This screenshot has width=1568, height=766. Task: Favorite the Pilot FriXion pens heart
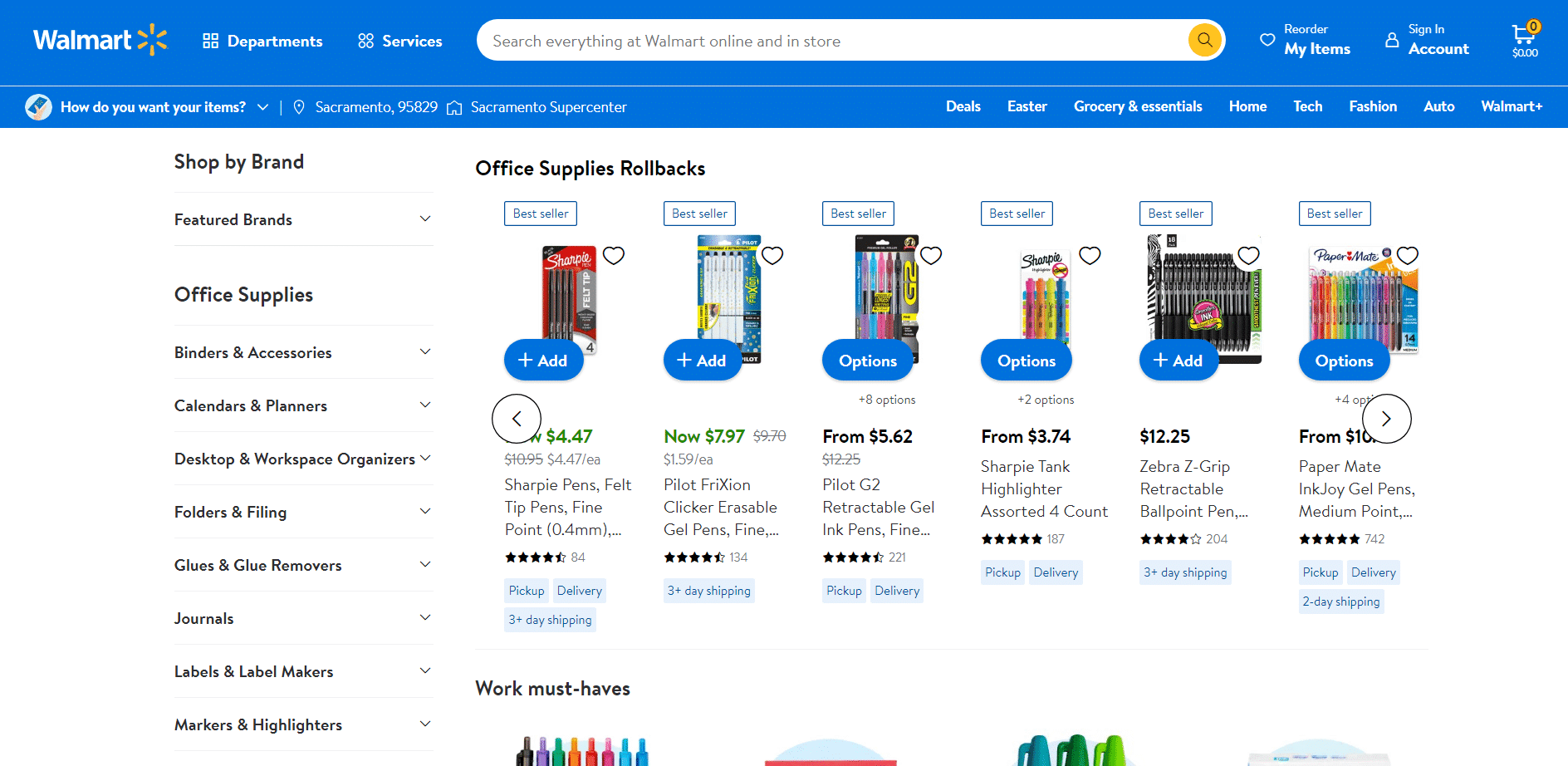(x=772, y=255)
